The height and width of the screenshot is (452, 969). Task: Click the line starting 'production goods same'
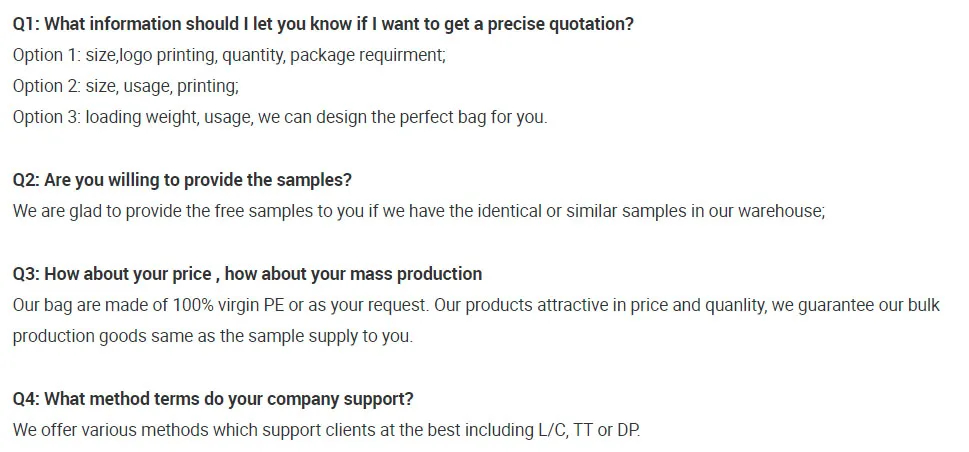click(x=212, y=336)
